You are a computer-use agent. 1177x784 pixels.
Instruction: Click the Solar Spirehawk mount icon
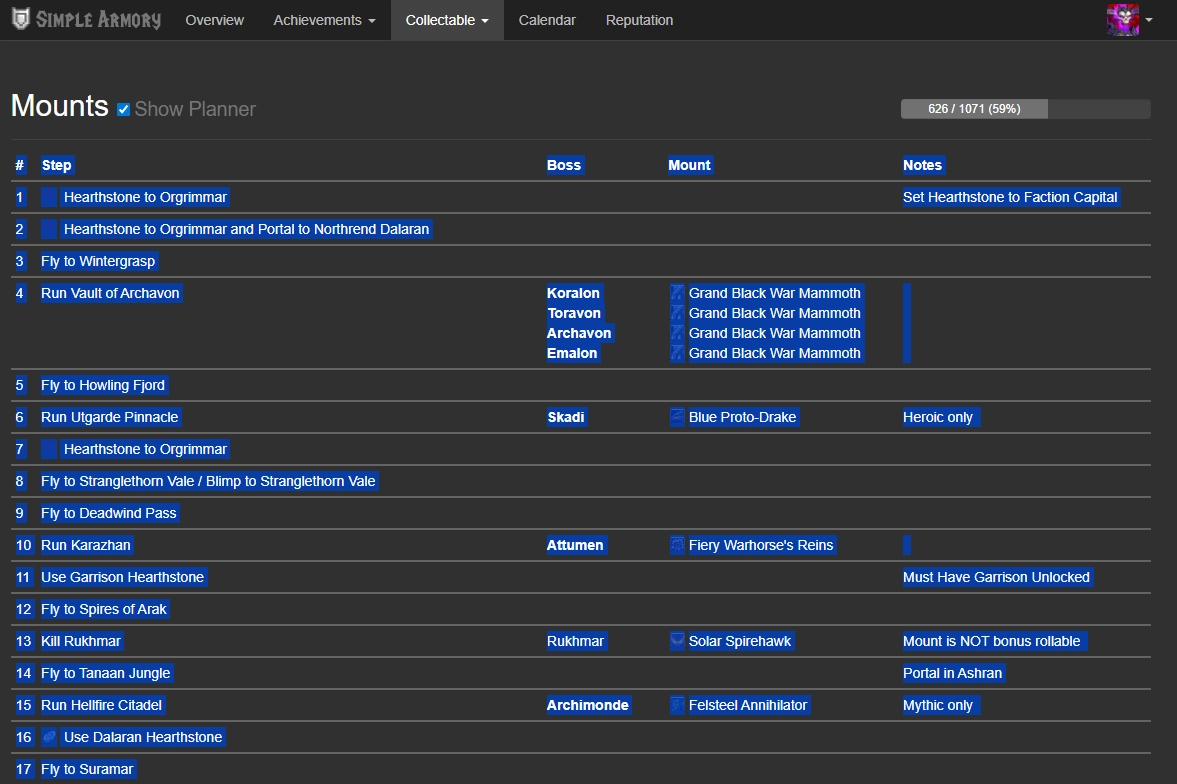tap(677, 641)
